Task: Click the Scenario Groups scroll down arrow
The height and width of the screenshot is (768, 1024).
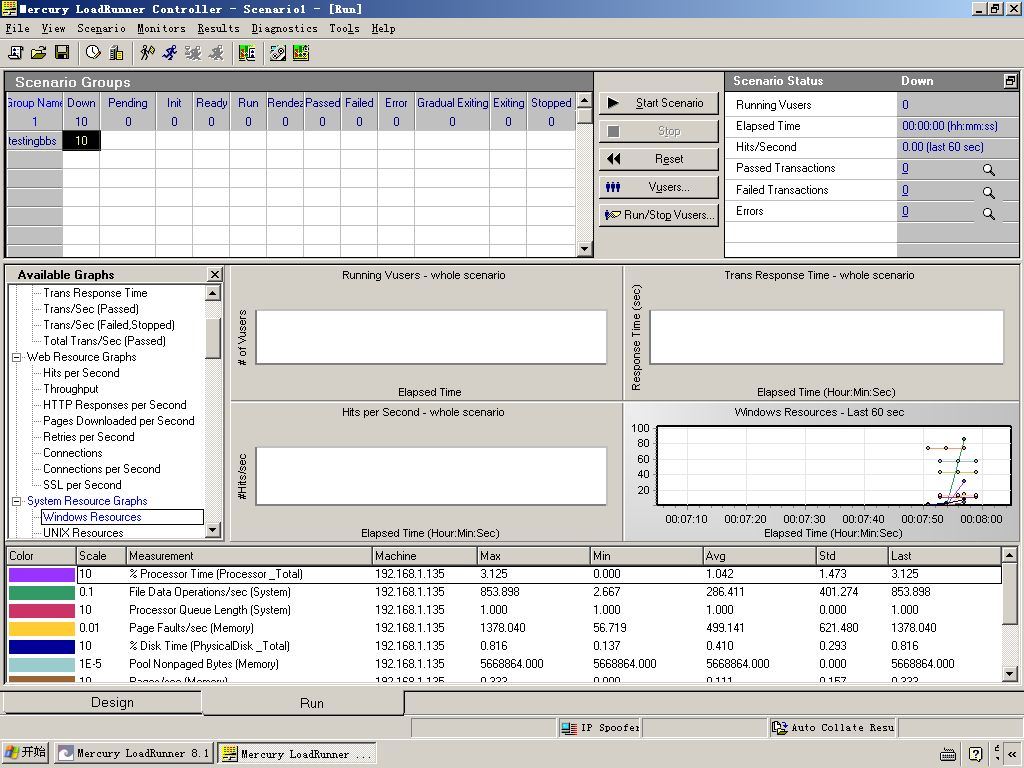Action: click(584, 248)
